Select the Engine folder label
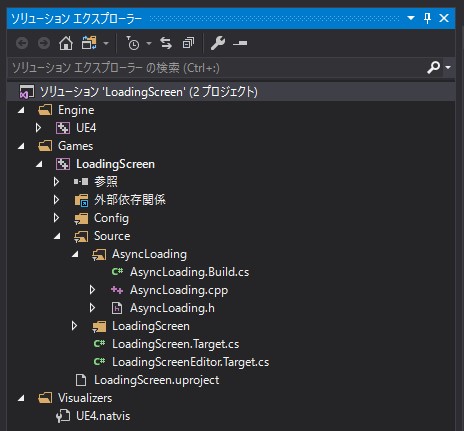This screenshot has height=431, width=464. click(x=76, y=110)
